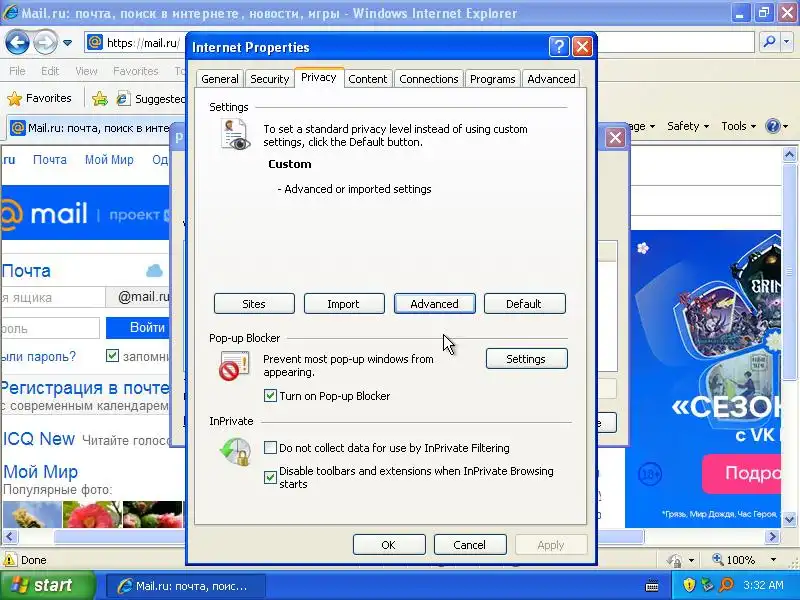Select the Mail.ru browser tab
The width and height of the screenshot is (800, 600).
point(90,128)
